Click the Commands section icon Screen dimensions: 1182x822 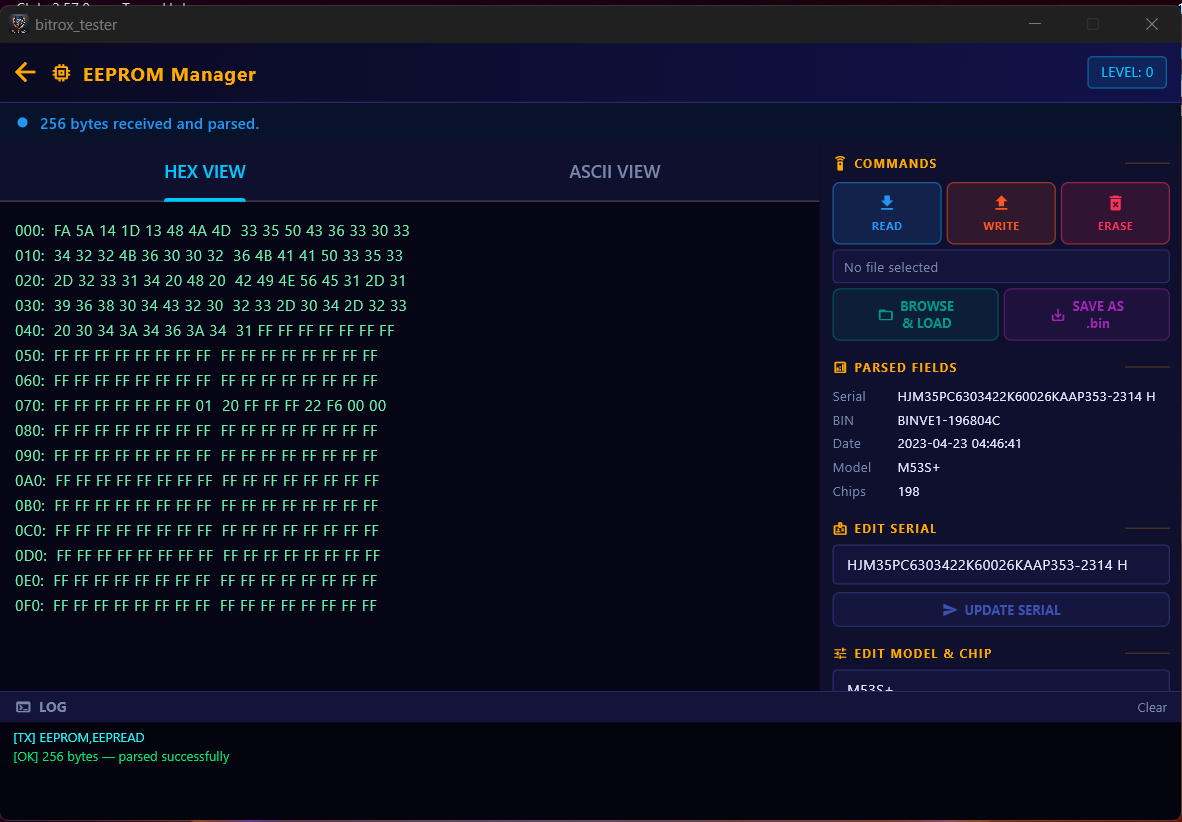(x=840, y=164)
